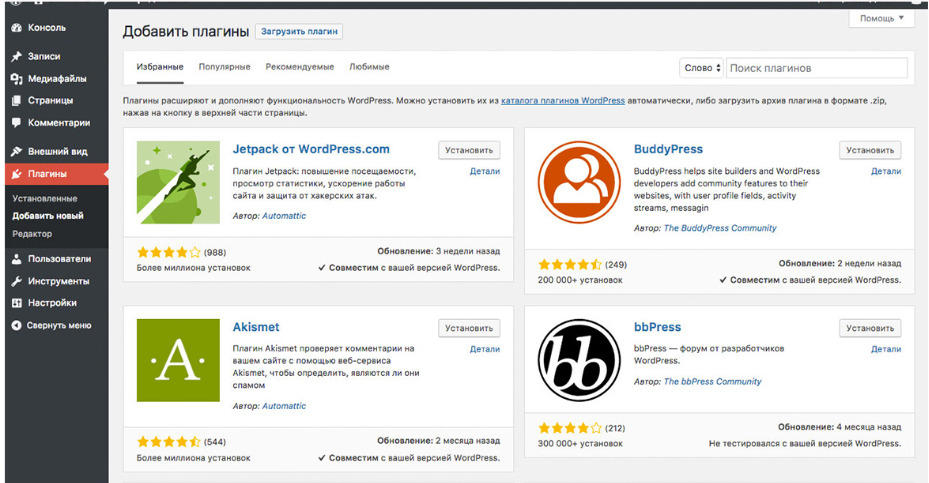Viewport: 929px width, 483px height.
Task: Click the Добавить плагины page heading
Action: (186, 31)
